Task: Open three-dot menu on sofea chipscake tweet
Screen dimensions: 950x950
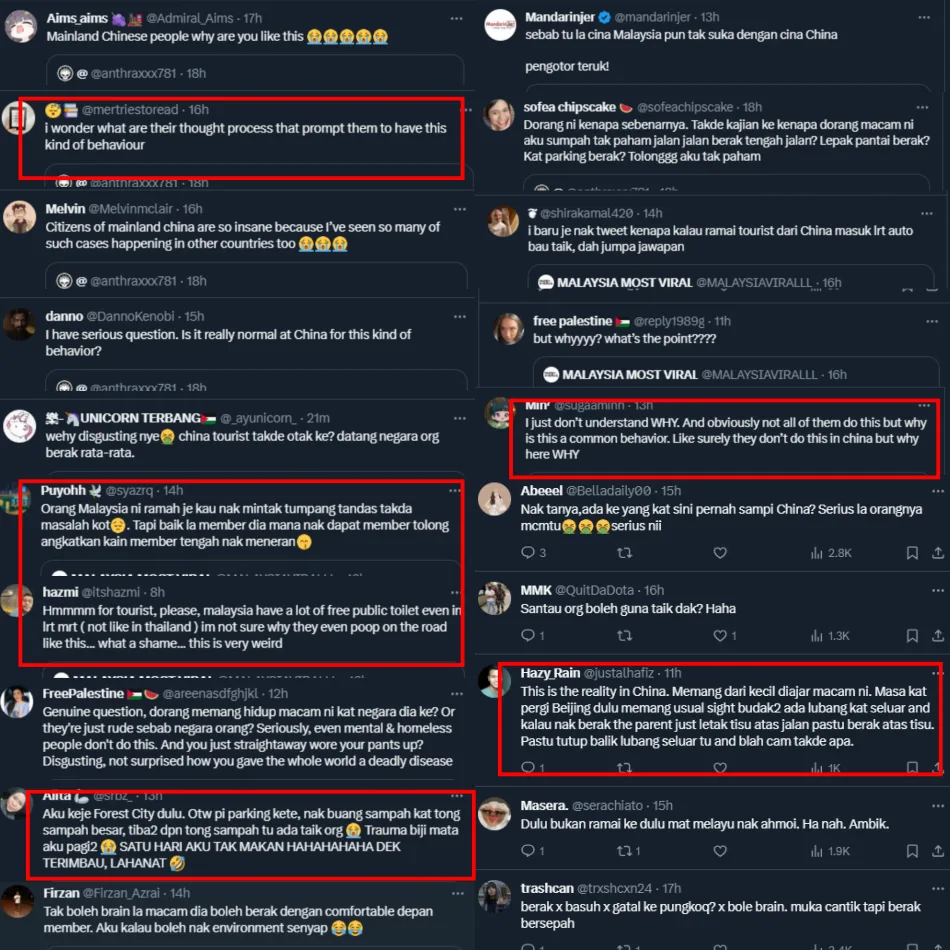Action: click(x=922, y=107)
